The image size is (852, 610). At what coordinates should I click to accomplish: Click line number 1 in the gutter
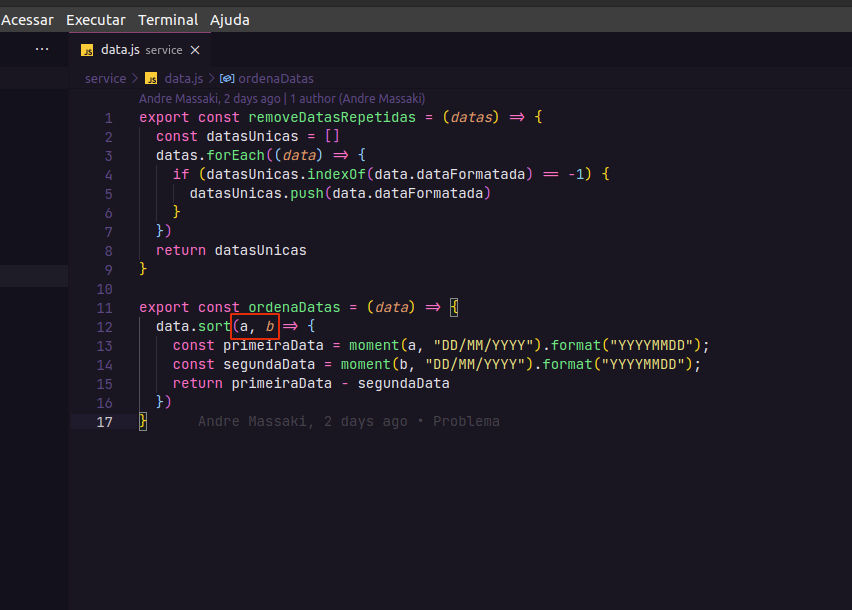click(x=109, y=118)
